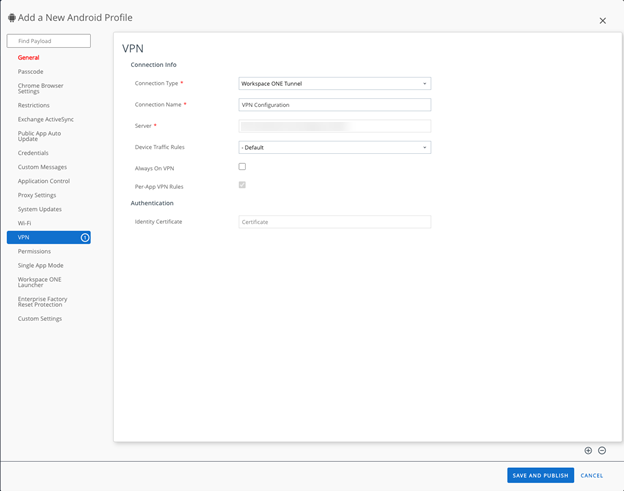The height and width of the screenshot is (491, 624).
Task: Click the plus icon to add payload
Action: click(x=588, y=451)
